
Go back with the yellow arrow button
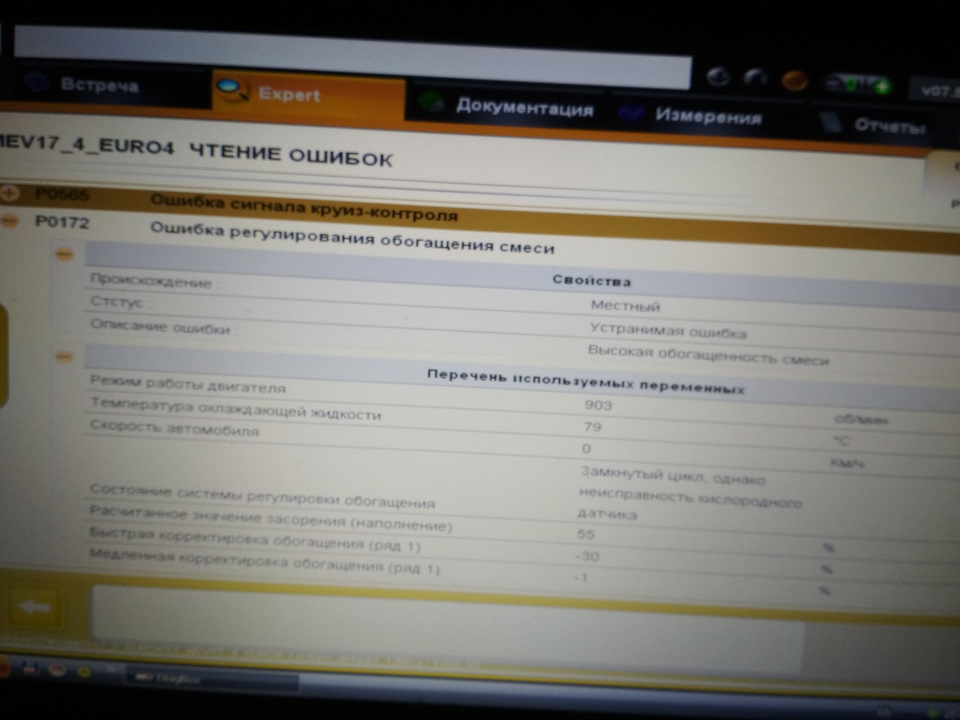(x=35, y=607)
